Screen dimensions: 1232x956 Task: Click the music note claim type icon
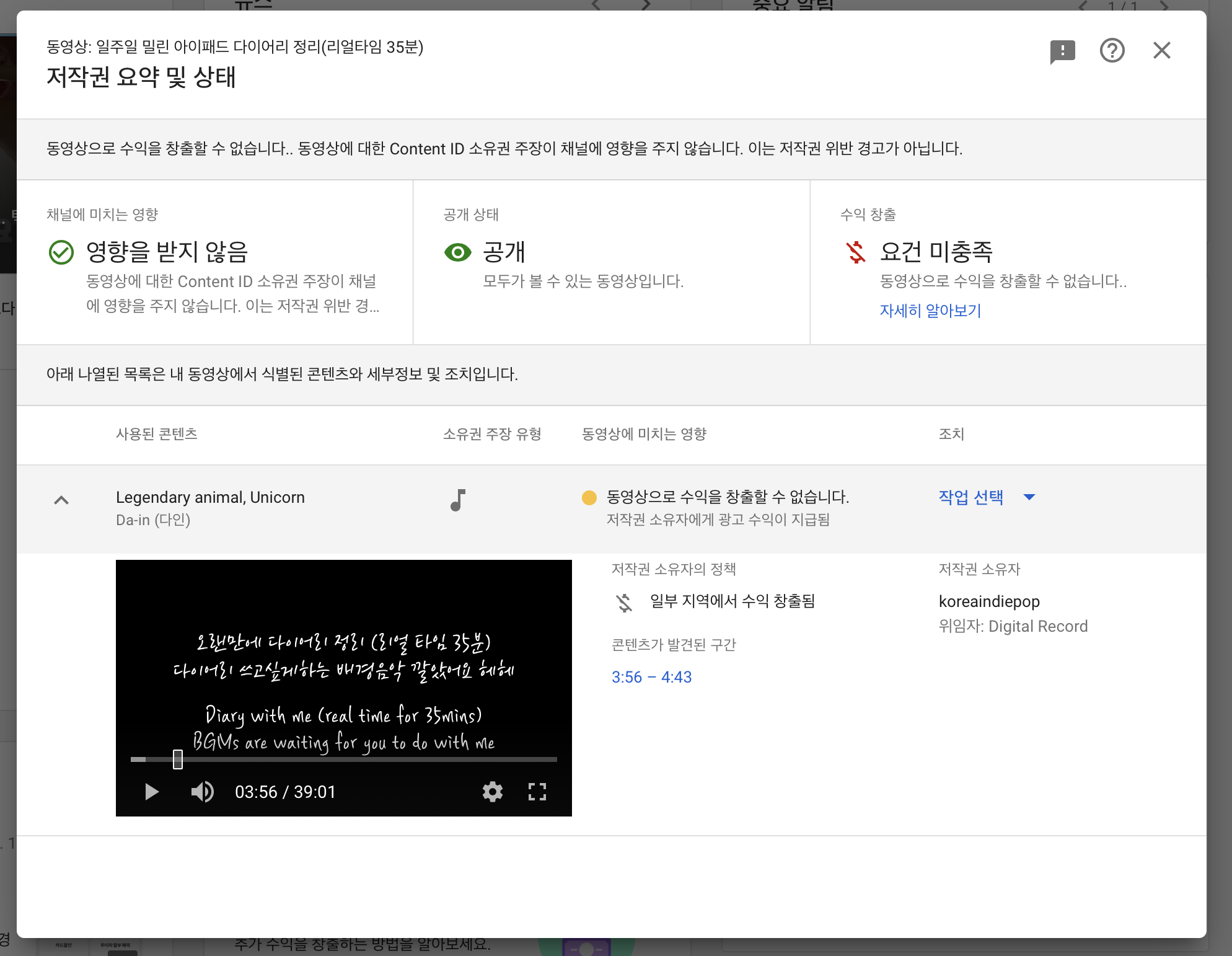pos(457,500)
